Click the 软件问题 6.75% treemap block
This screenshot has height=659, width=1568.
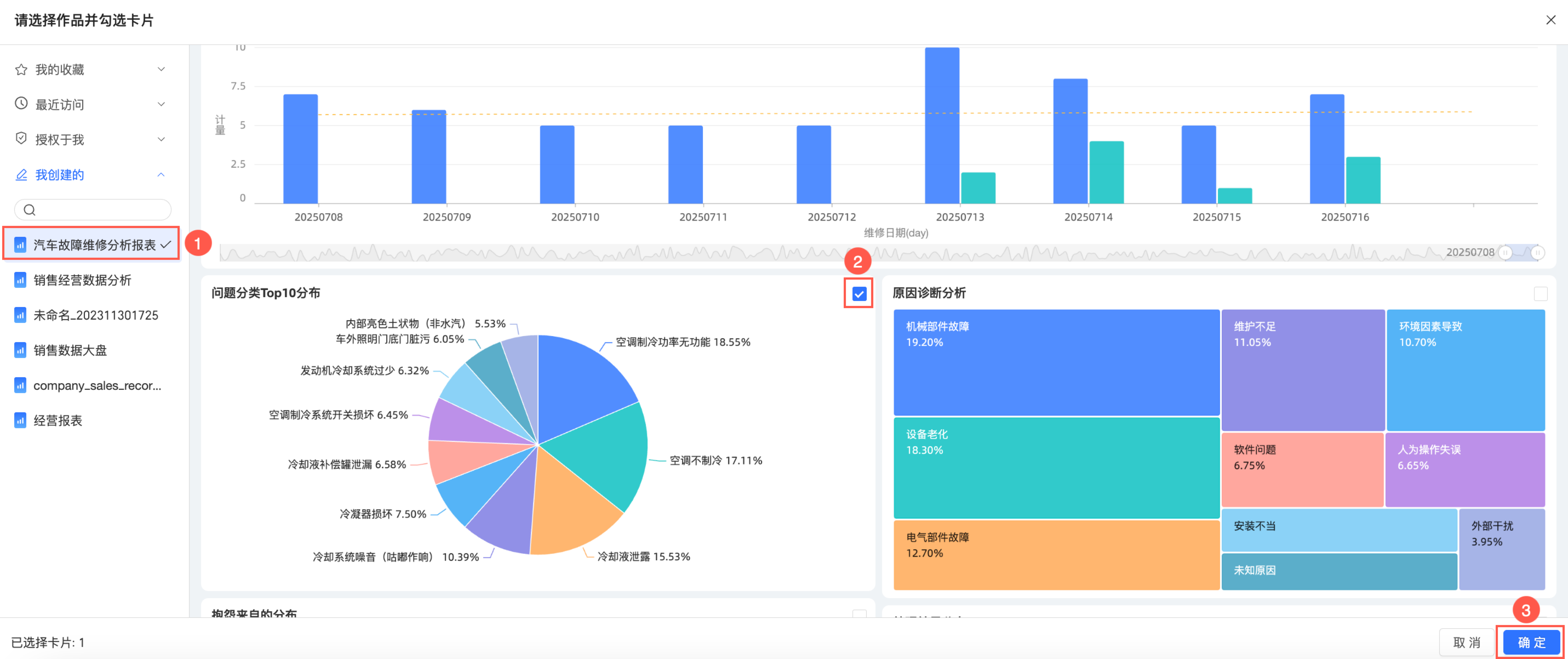(1302, 470)
